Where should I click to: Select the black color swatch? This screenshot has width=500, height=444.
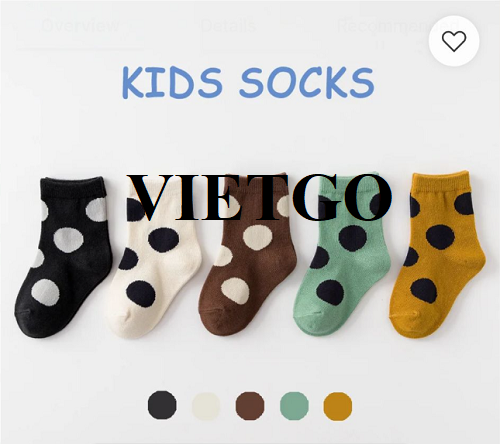pos(162,405)
